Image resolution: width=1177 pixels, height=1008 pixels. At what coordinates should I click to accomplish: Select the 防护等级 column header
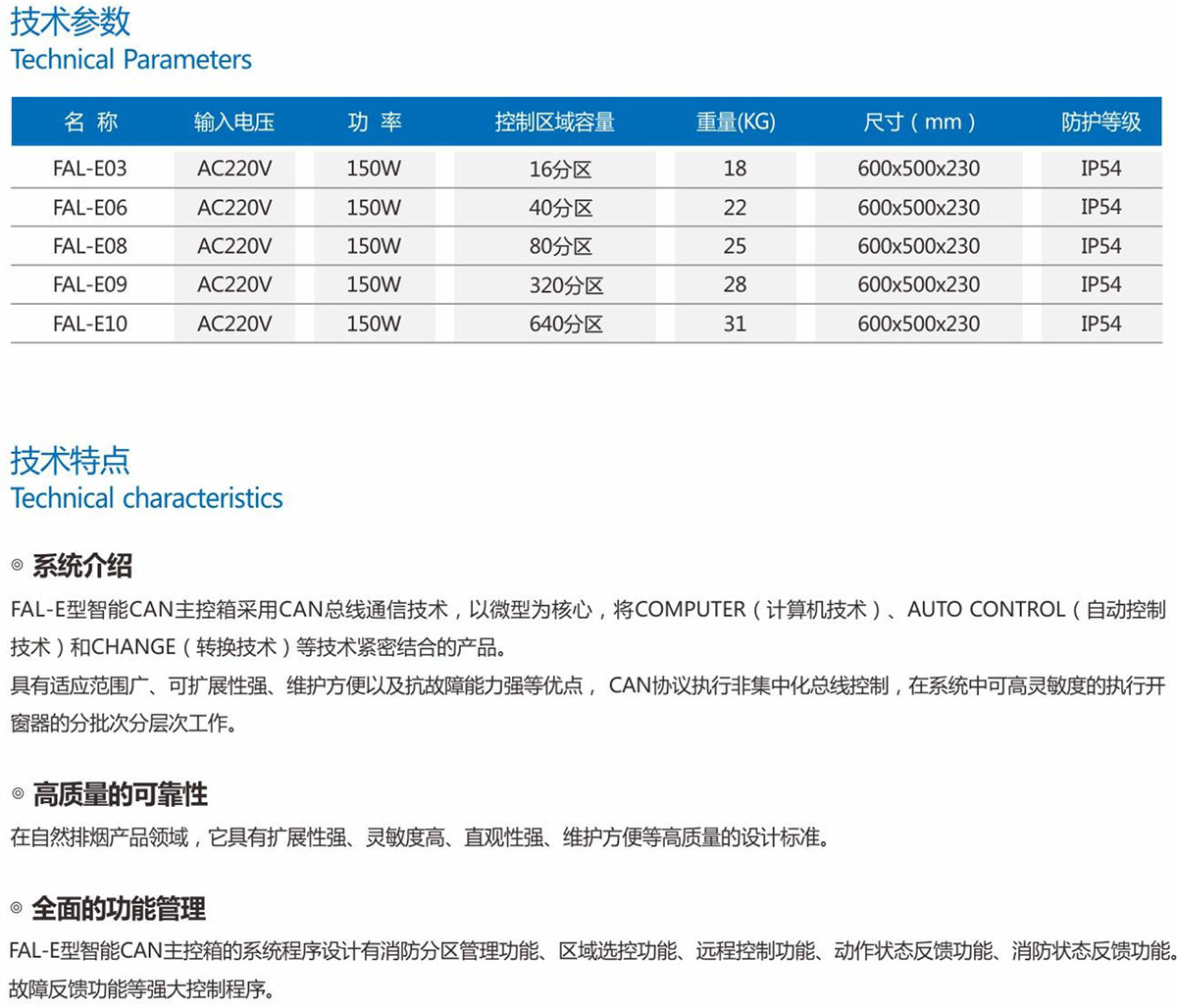click(x=1100, y=122)
